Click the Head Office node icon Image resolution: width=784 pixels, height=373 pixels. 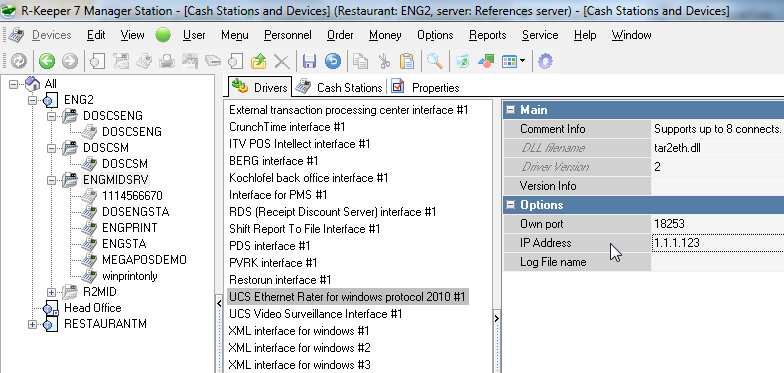pyautogui.click(x=50, y=308)
